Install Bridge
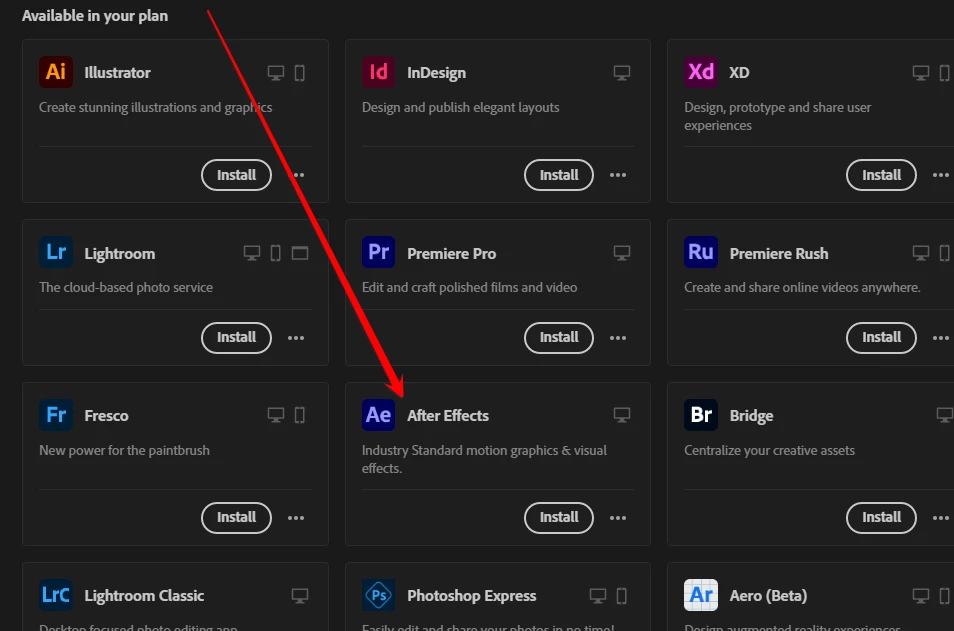The height and width of the screenshot is (631, 954). coord(881,518)
